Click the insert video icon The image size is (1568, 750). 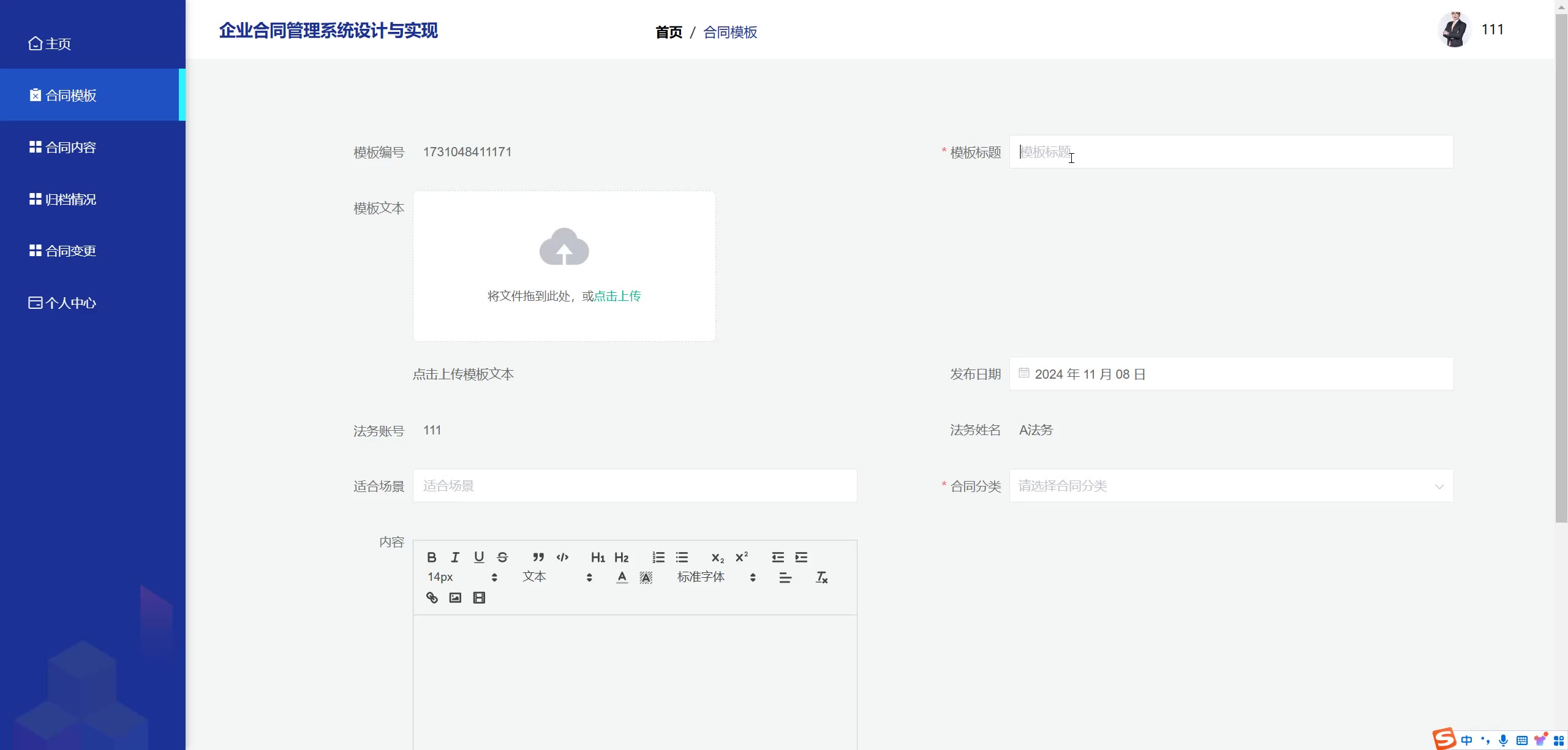tap(479, 597)
